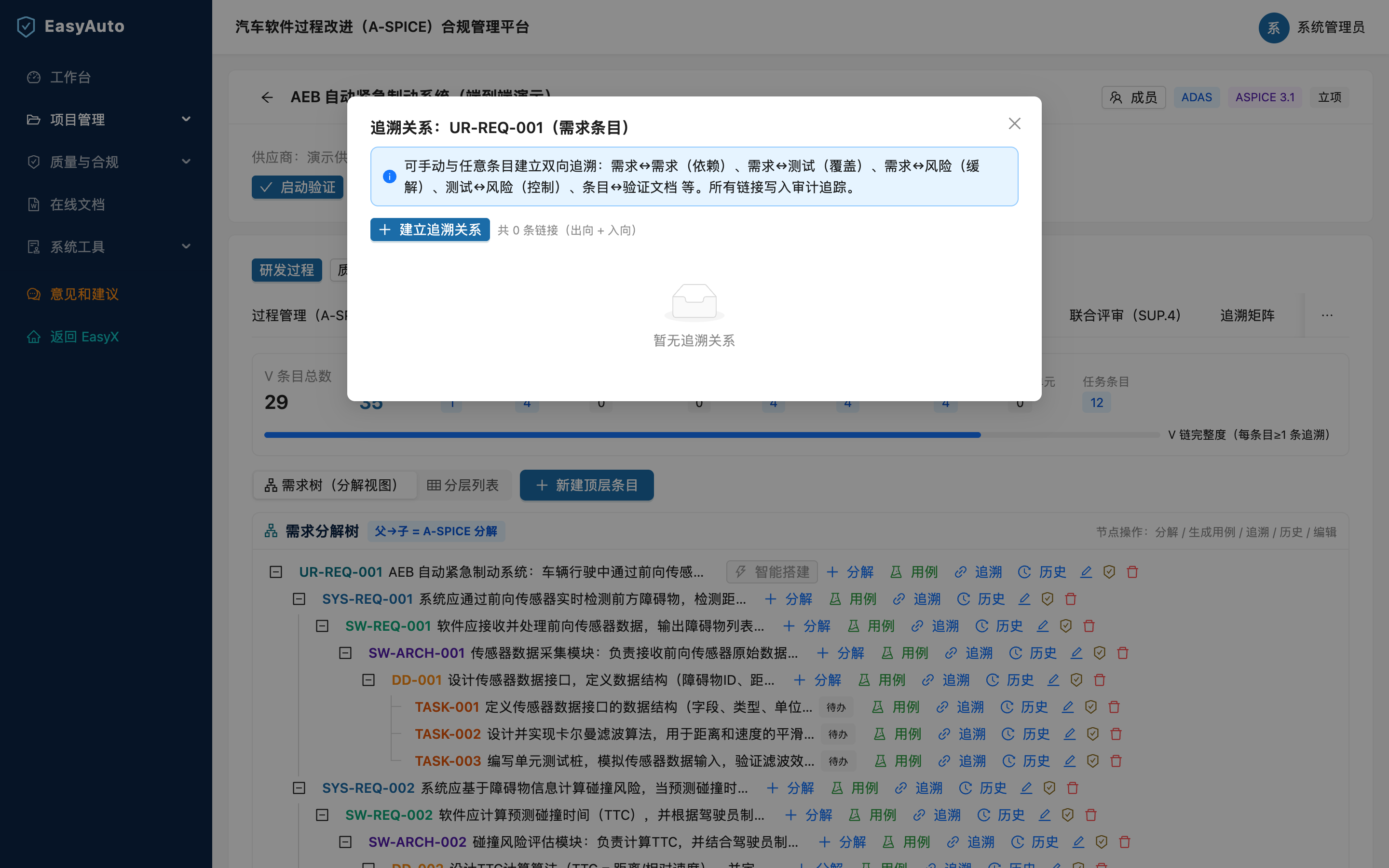This screenshot has height=868, width=1389.
Task: Click the edit pencil on TASK-003 row
Action: 1069,760
